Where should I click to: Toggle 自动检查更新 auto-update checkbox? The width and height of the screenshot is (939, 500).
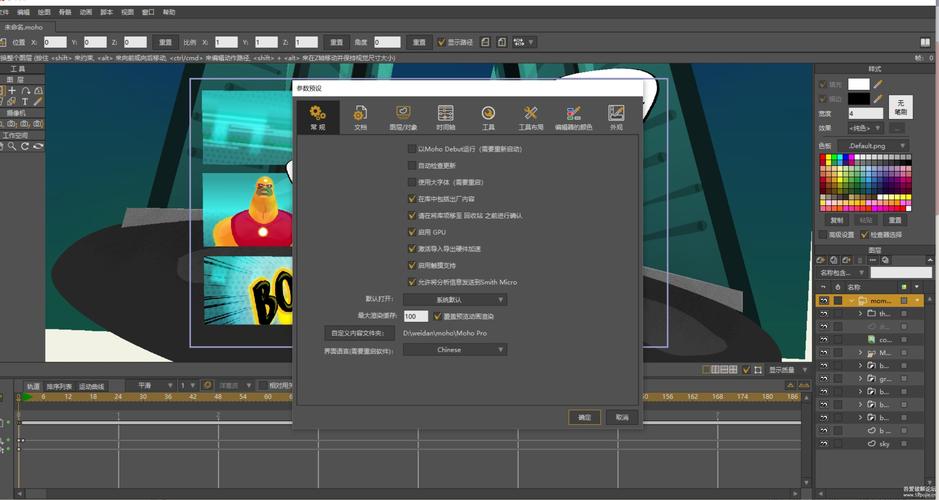point(412,165)
